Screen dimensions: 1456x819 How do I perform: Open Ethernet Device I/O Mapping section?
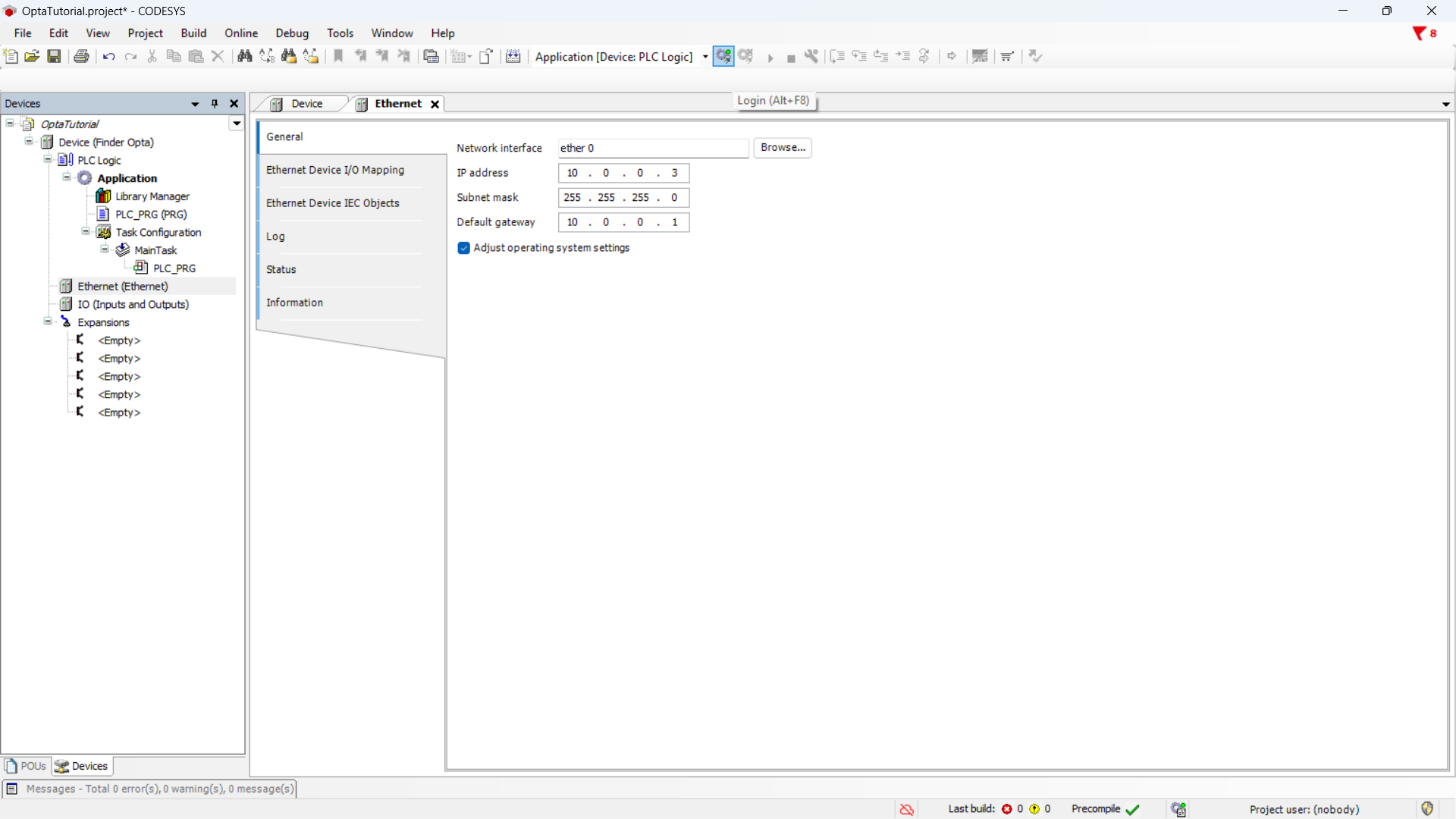pyautogui.click(x=335, y=170)
